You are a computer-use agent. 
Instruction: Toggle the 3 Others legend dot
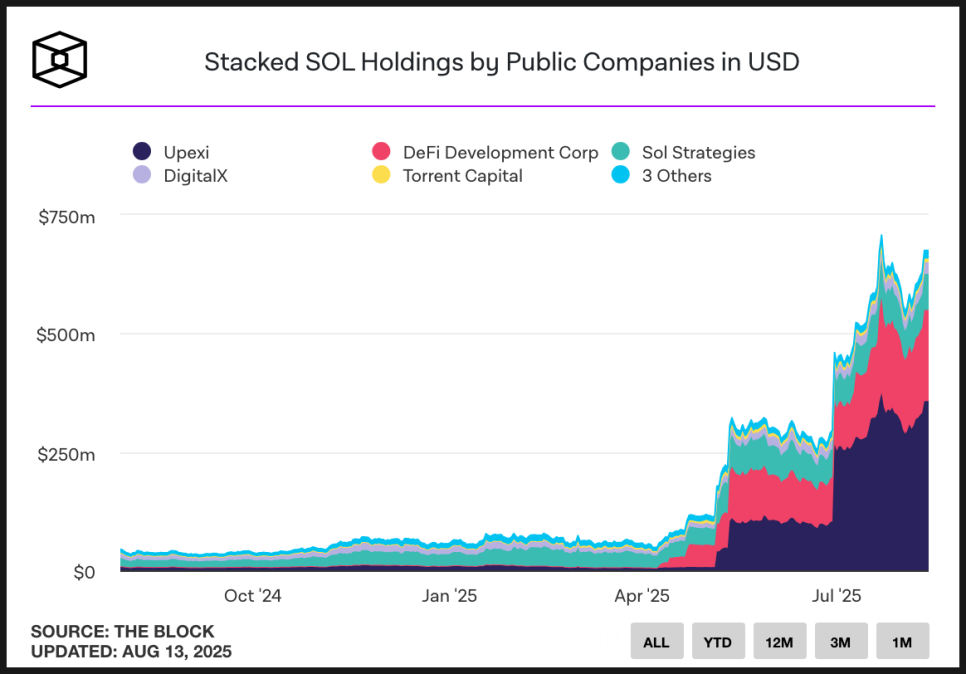620,175
